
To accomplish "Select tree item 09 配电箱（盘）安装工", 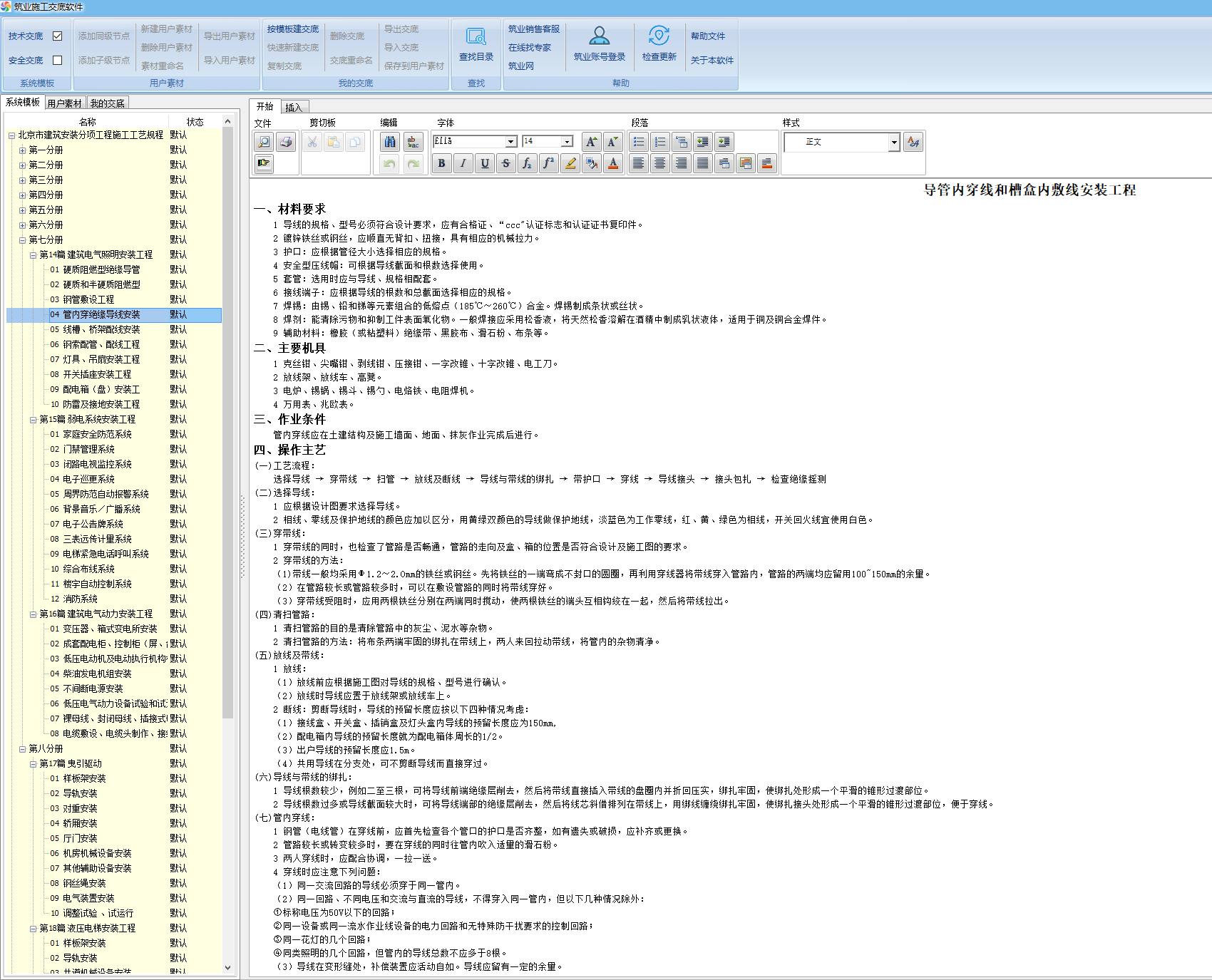I will point(95,389).
